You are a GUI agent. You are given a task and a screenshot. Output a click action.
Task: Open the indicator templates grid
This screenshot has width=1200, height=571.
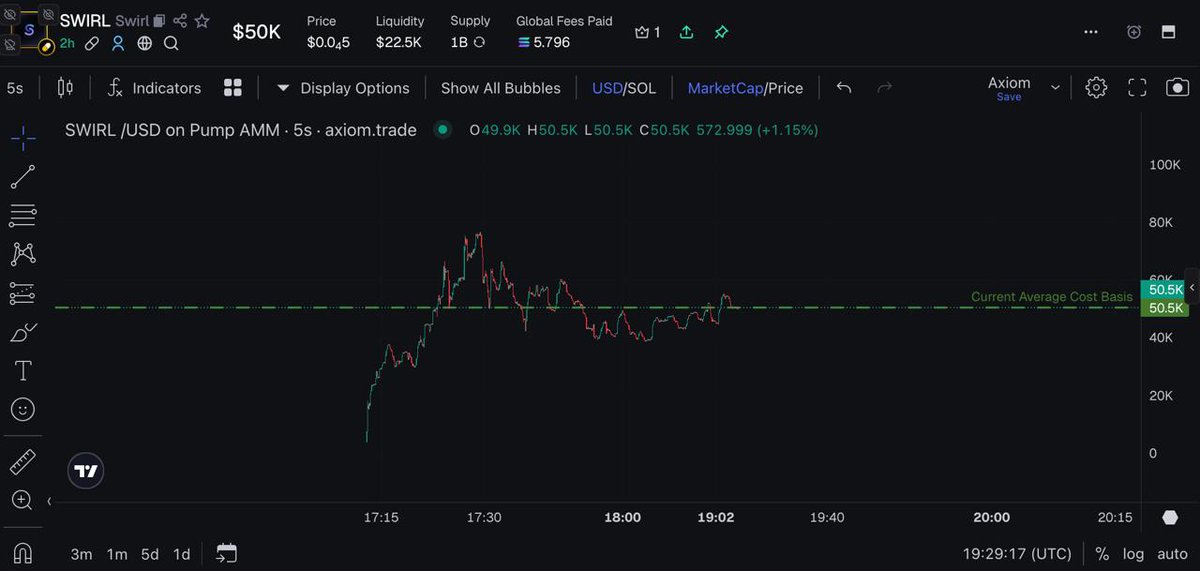233,88
